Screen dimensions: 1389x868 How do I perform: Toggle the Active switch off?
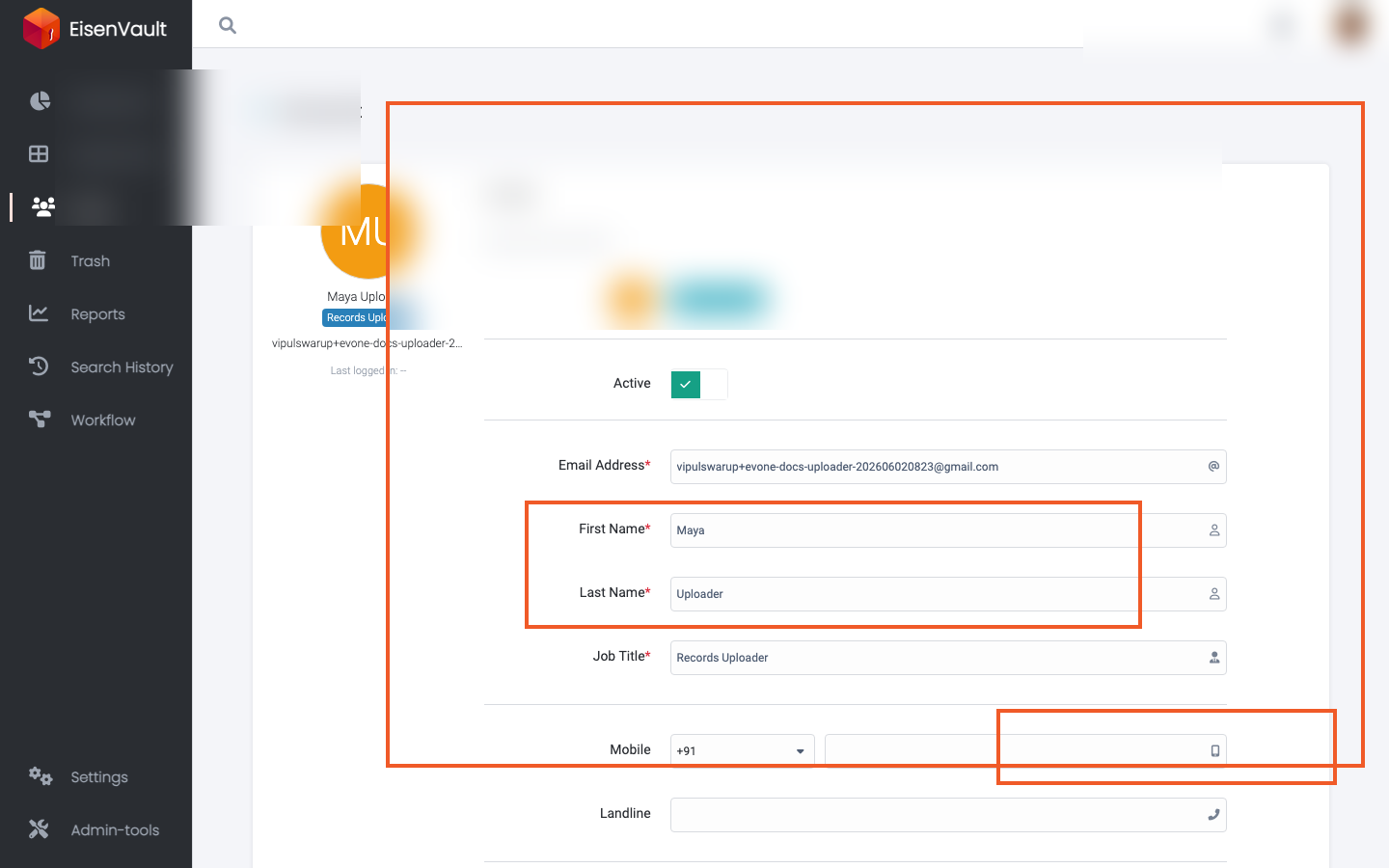click(x=699, y=384)
